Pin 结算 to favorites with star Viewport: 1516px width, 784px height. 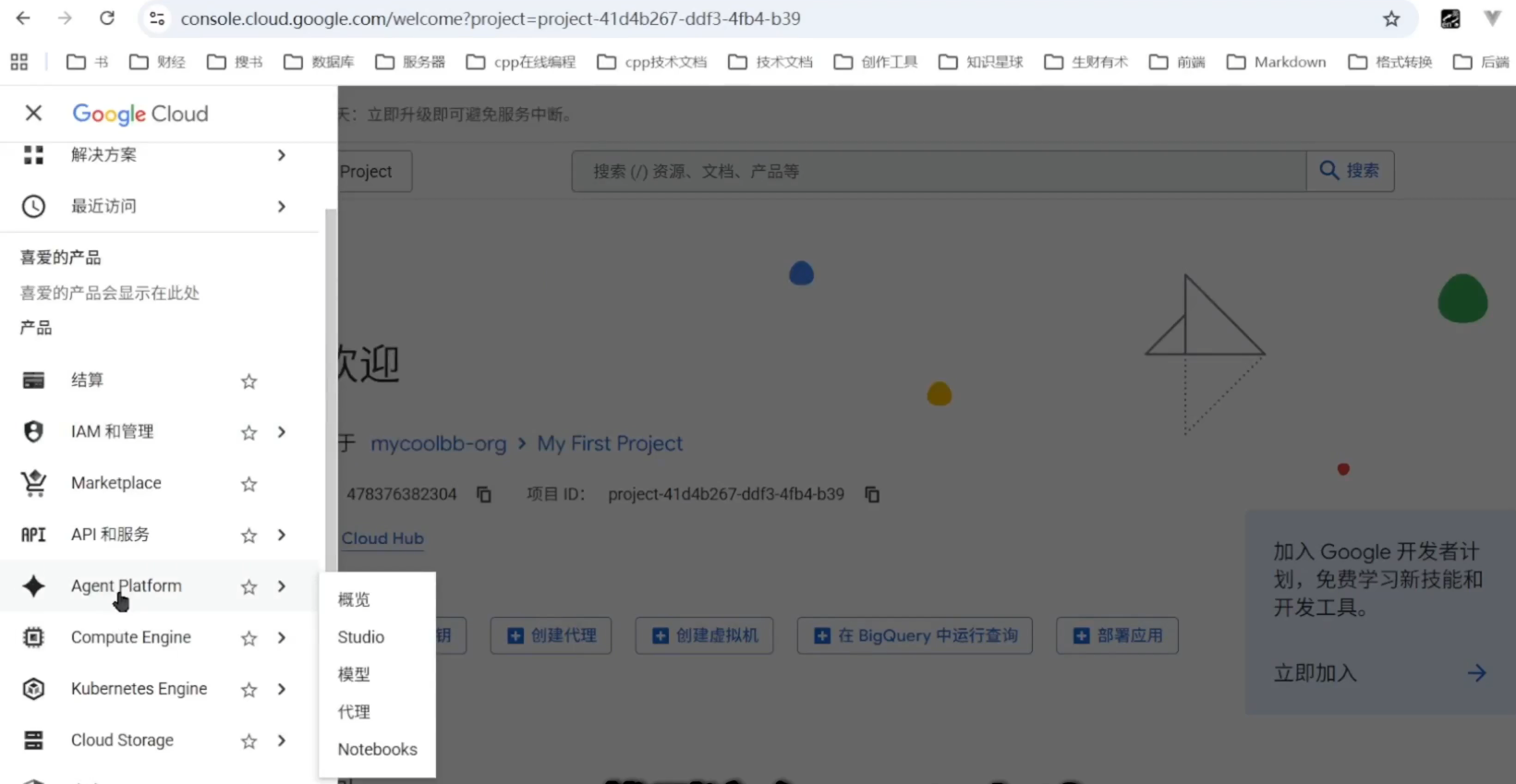pos(249,381)
